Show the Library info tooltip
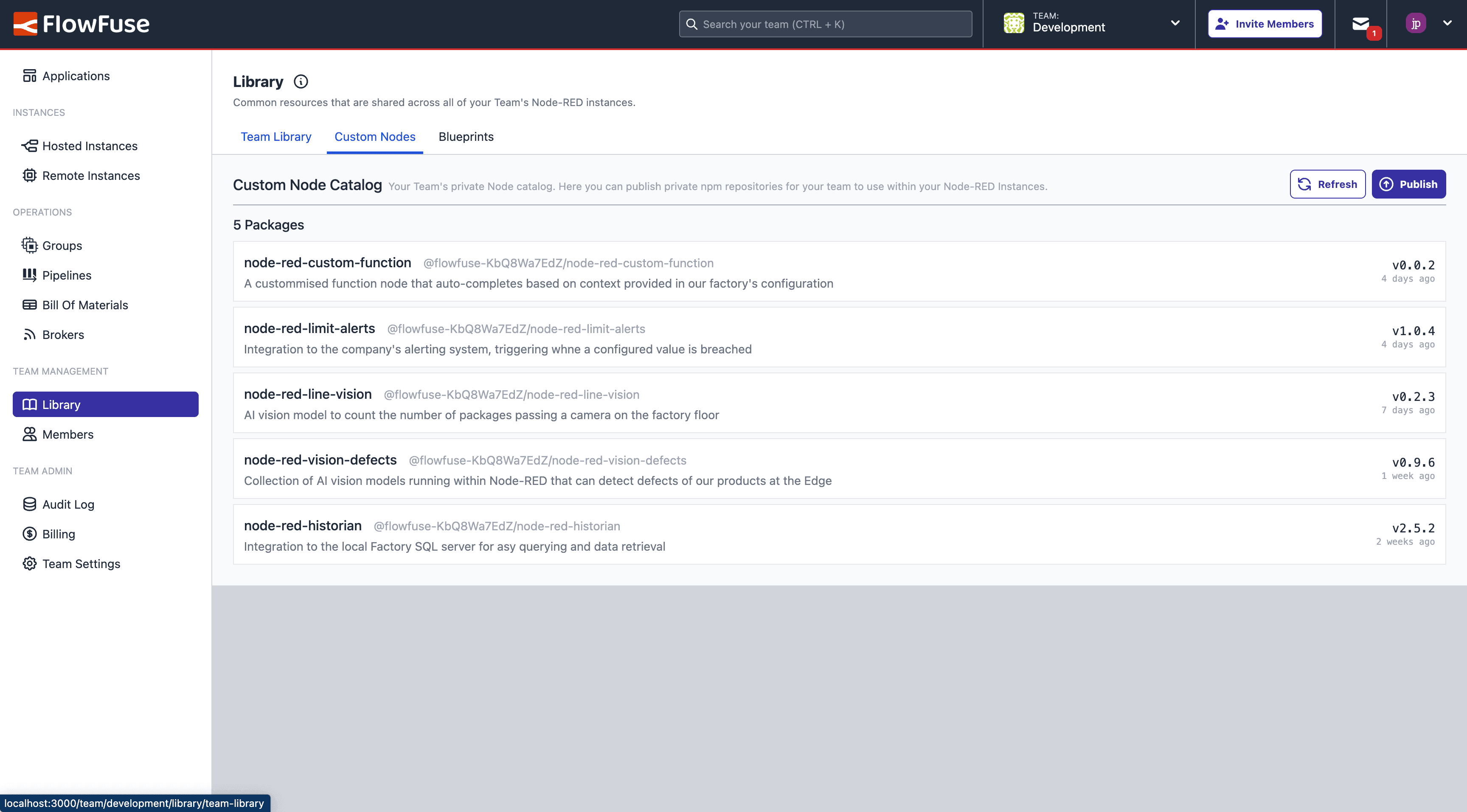This screenshot has width=1467, height=812. click(300, 81)
